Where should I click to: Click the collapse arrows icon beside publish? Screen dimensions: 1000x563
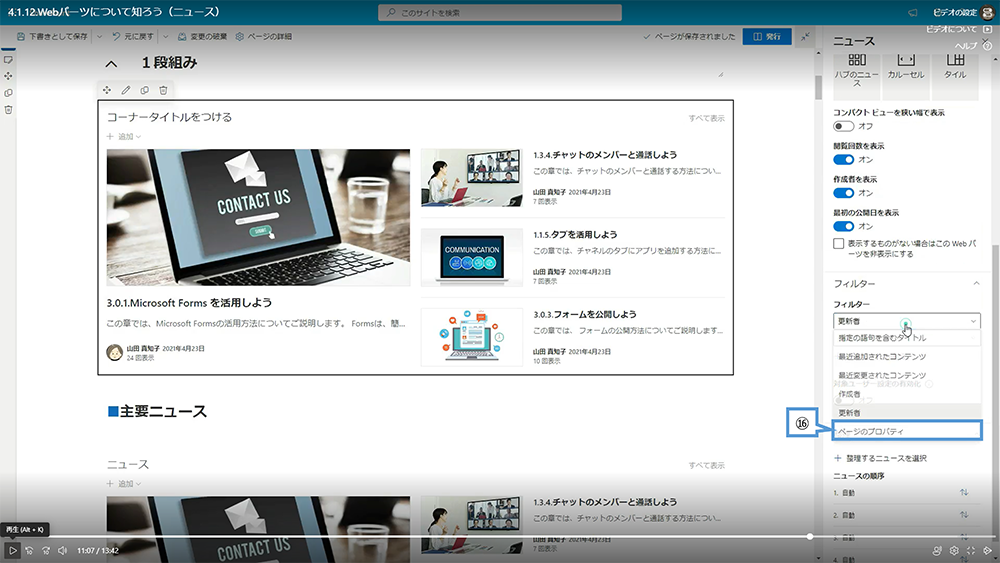tap(805, 36)
